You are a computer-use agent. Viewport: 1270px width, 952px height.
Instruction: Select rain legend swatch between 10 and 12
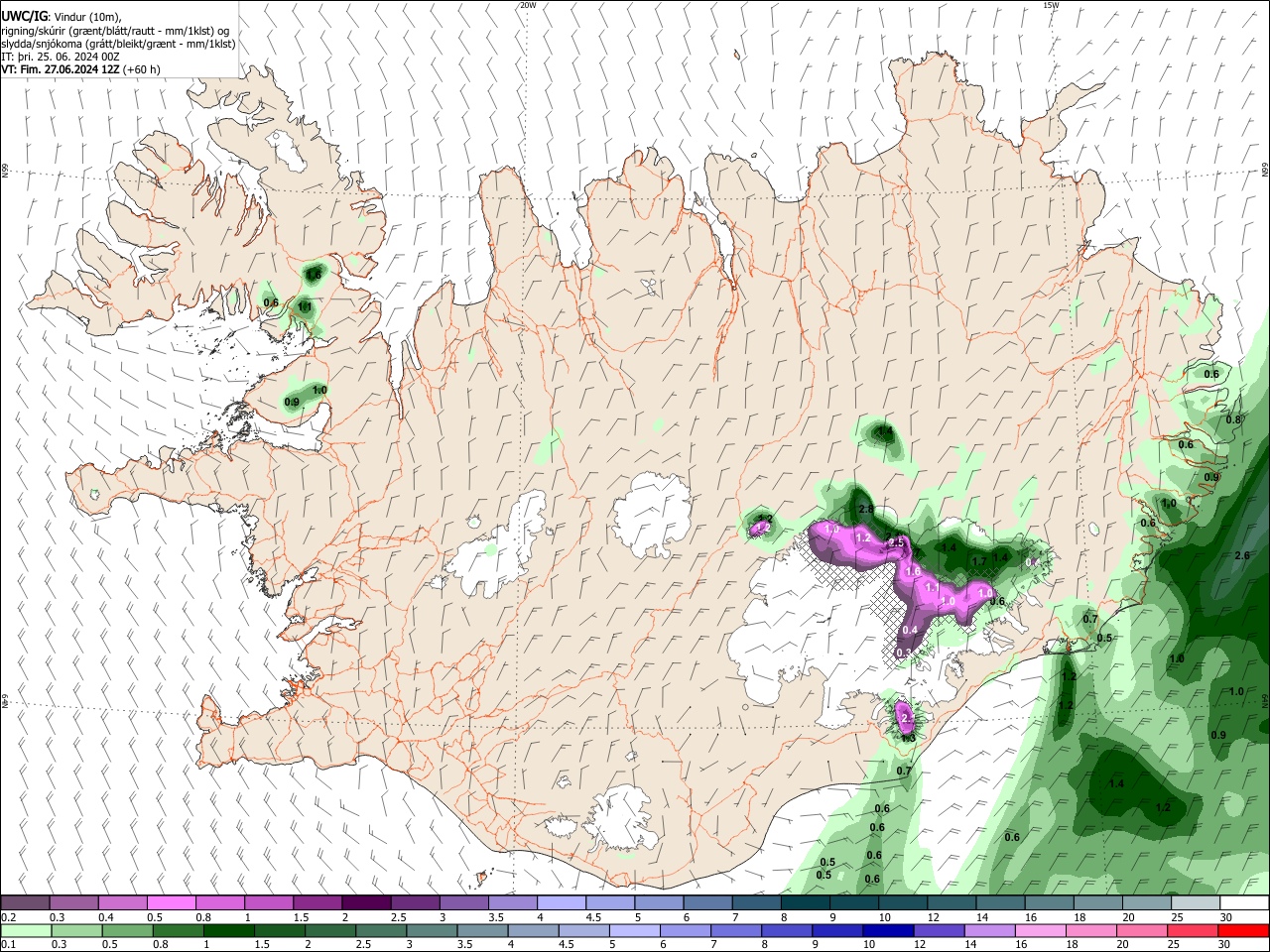tap(888, 930)
